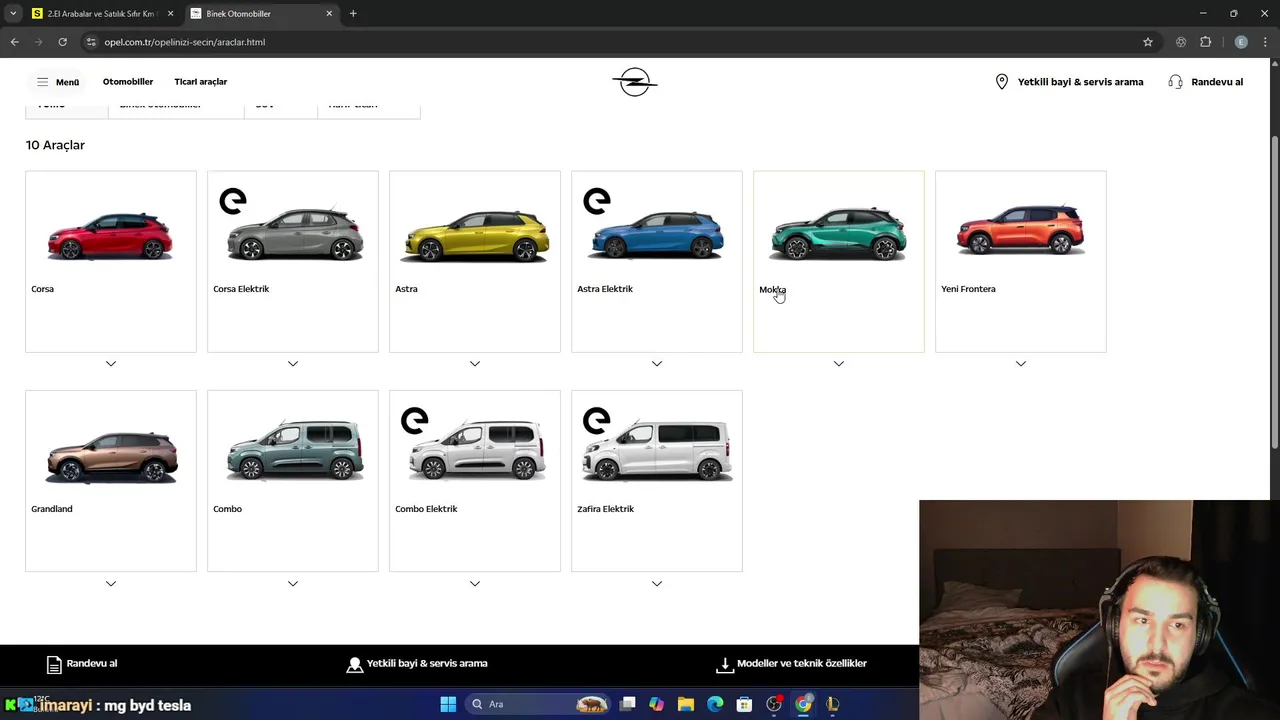Expand the chevron under Yeni Frontera
The width and height of the screenshot is (1280, 720).
click(1021, 363)
